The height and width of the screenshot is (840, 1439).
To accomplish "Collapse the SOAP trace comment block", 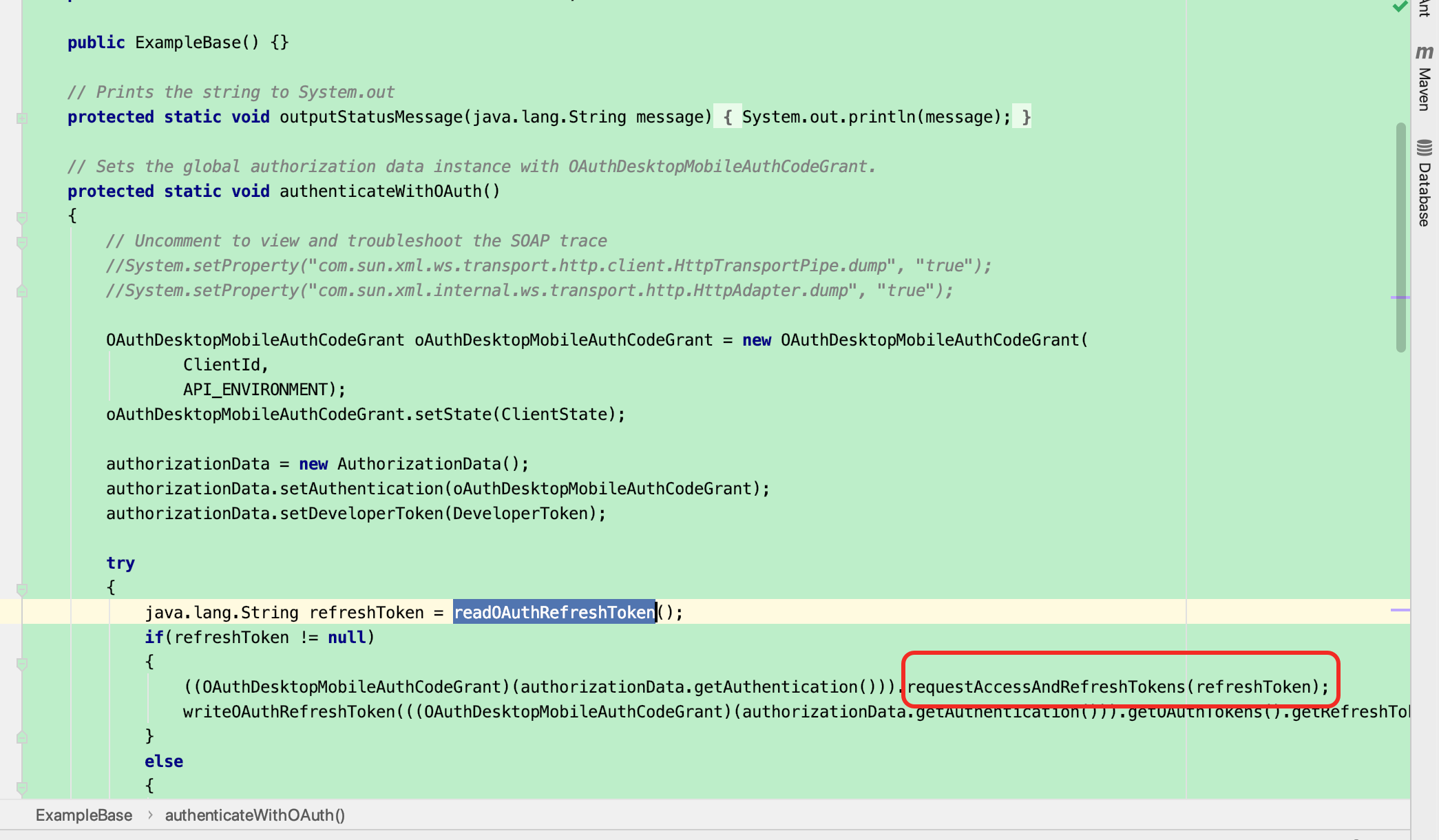I will [x=22, y=242].
